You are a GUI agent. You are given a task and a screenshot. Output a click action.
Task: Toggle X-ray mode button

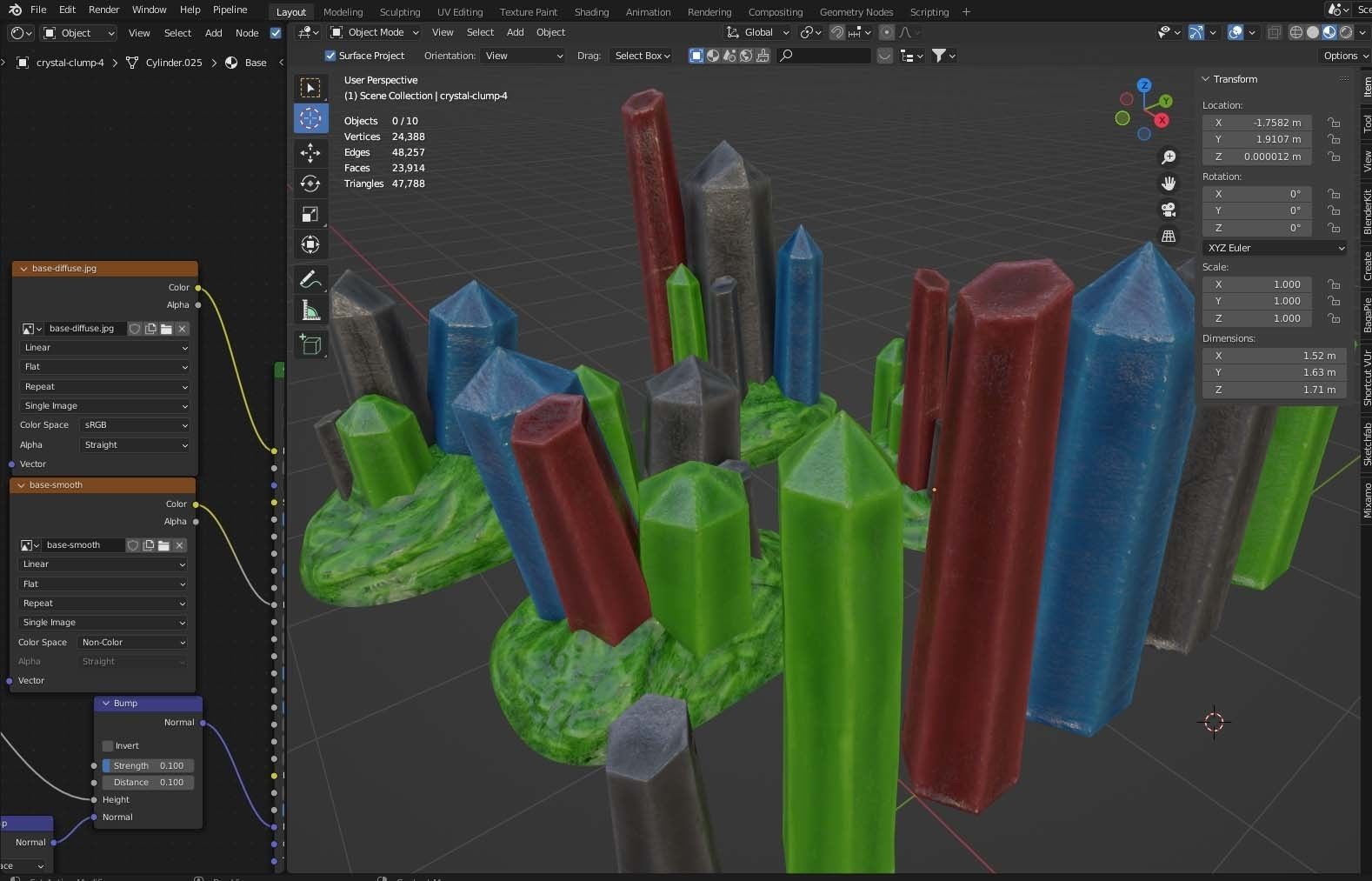[x=1275, y=32]
